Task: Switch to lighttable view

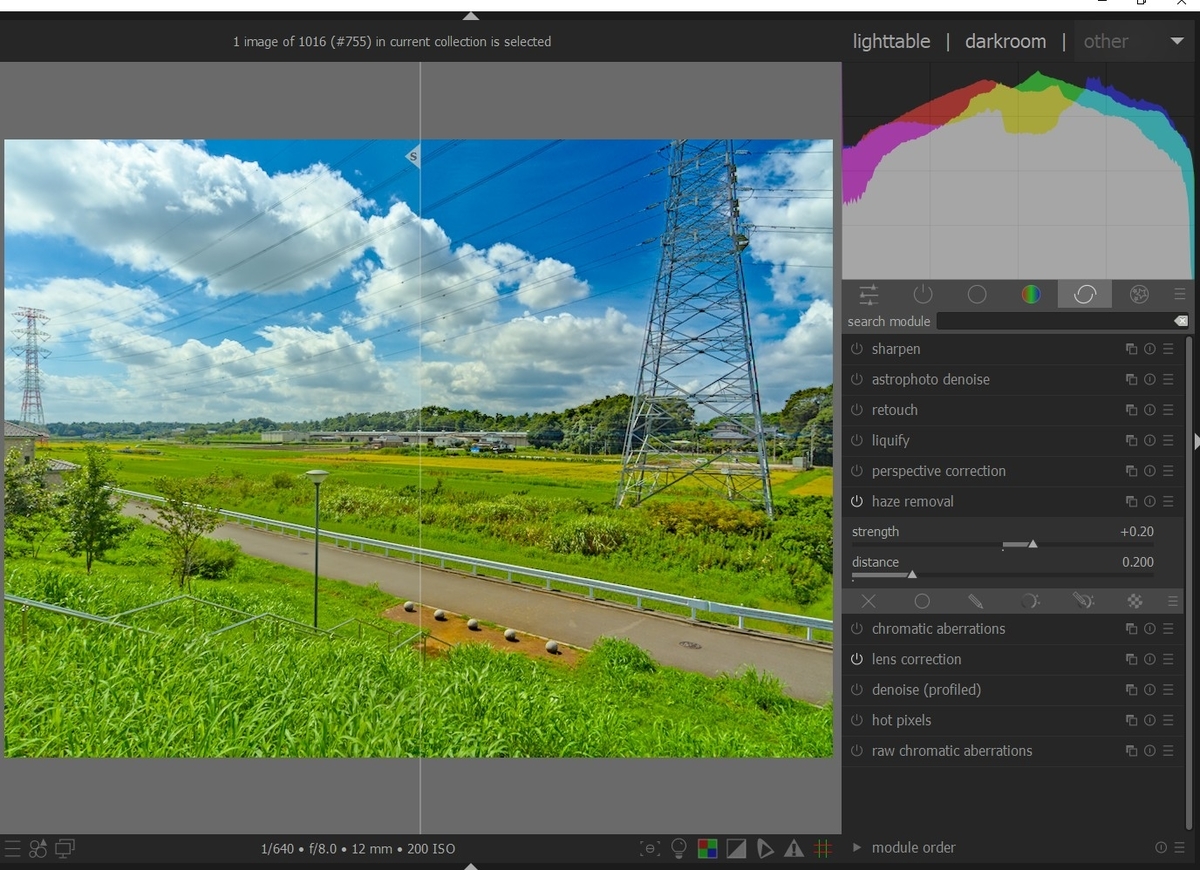Action: pos(891,41)
